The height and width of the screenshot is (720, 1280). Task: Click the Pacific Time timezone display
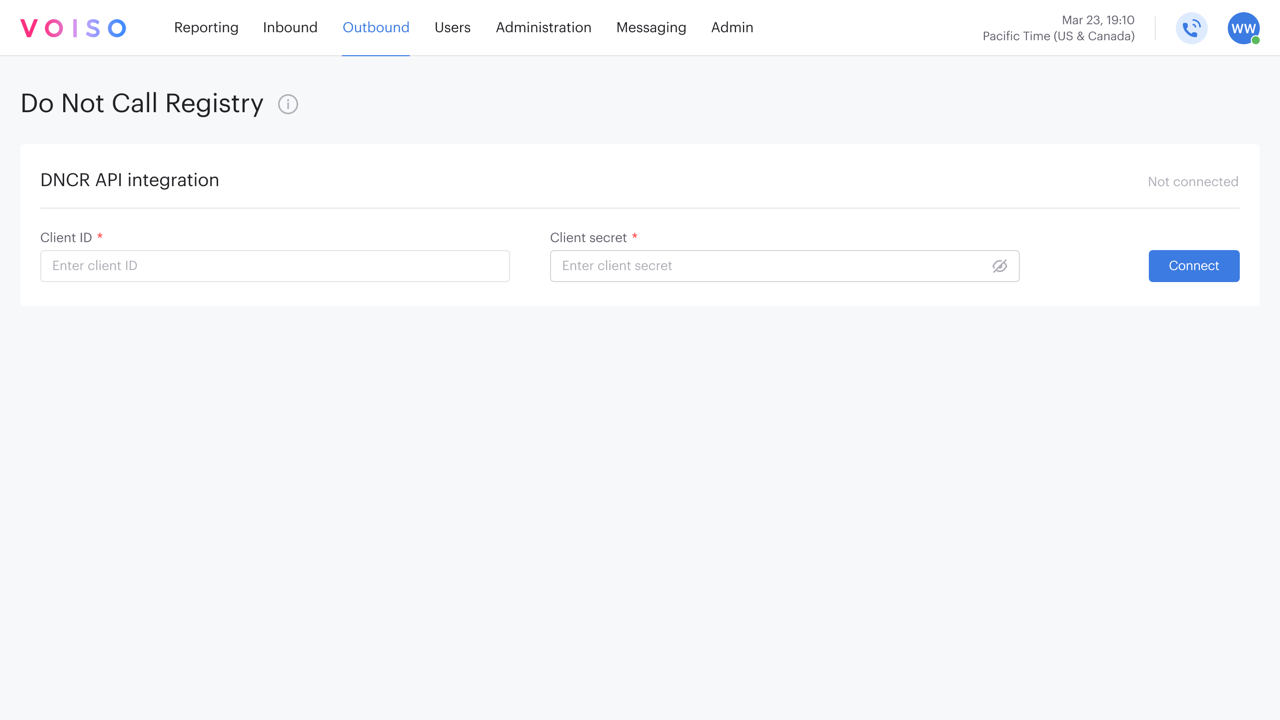[x=1058, y=35]
